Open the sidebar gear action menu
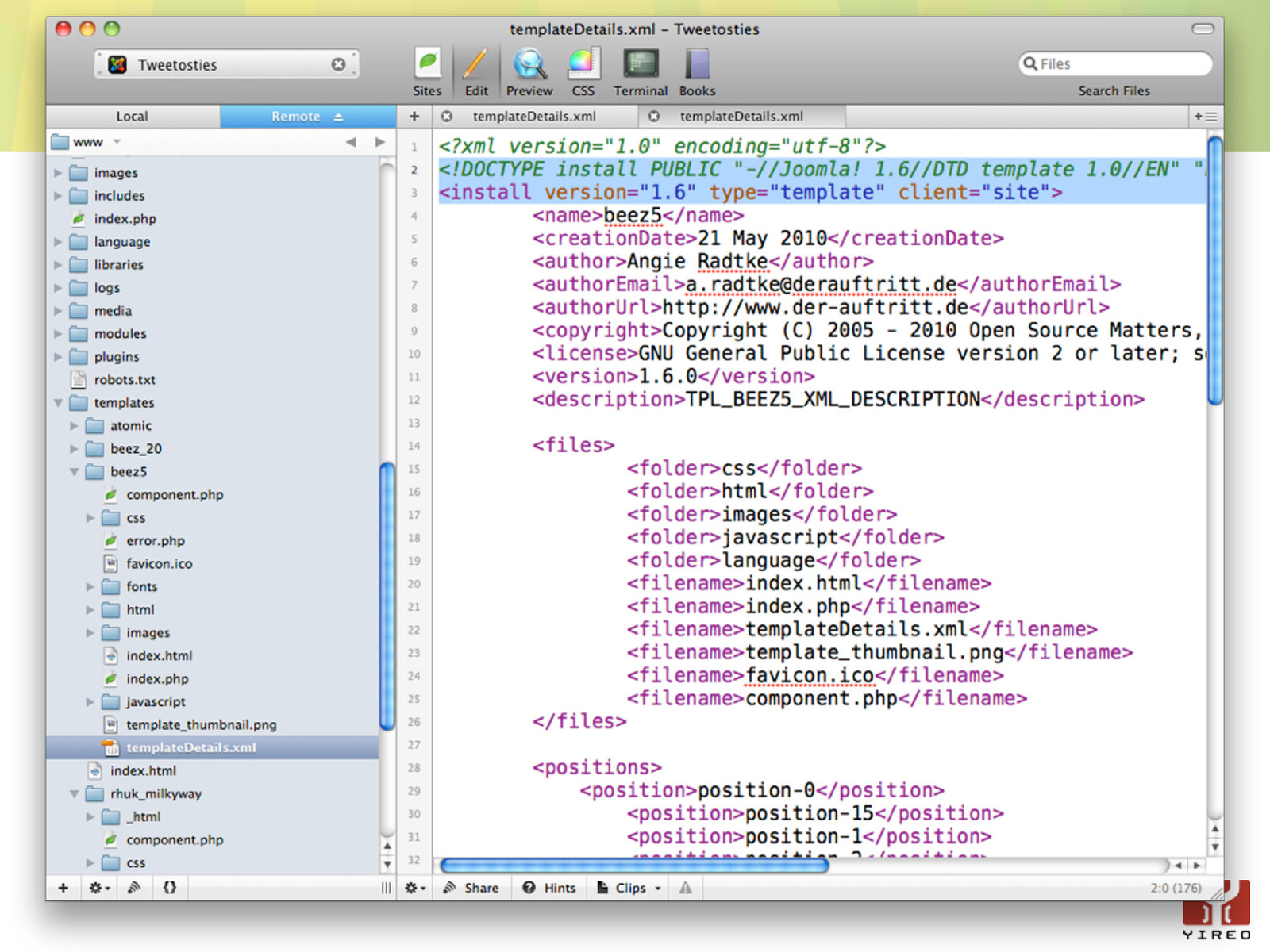 (99, 888)
